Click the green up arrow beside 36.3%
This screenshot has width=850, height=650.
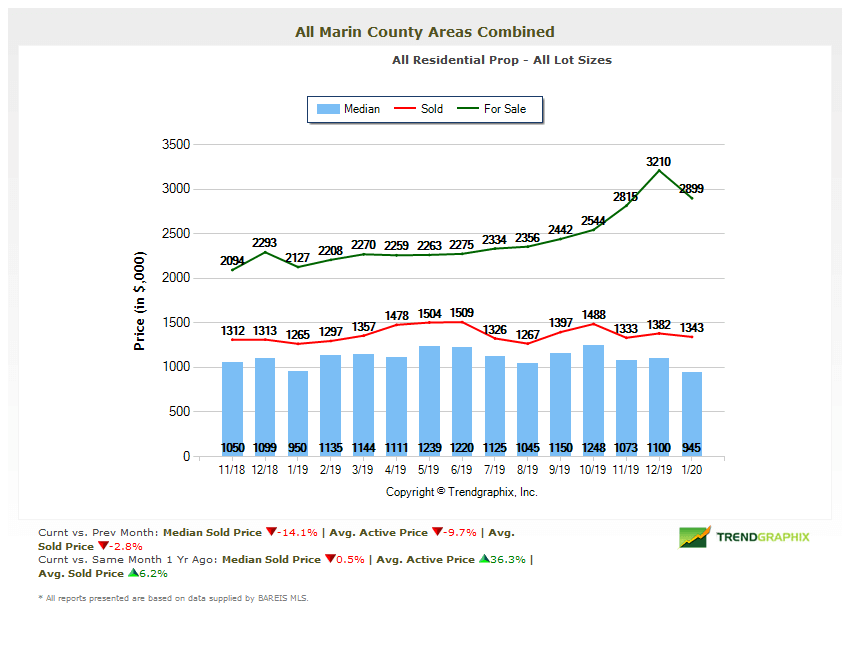486,560
